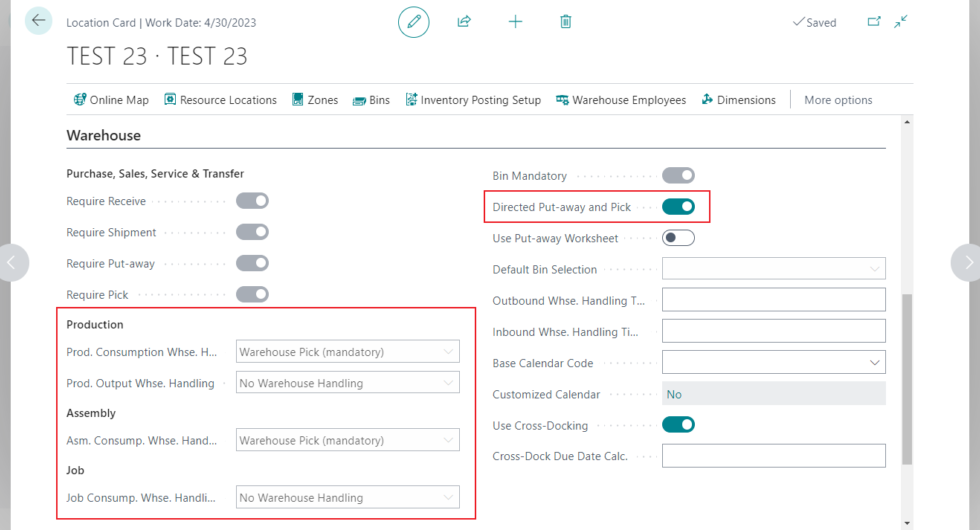Disable Directed Put-away and Pick
The width and height of the screenshot is (980, 530).
pos(678,207)
